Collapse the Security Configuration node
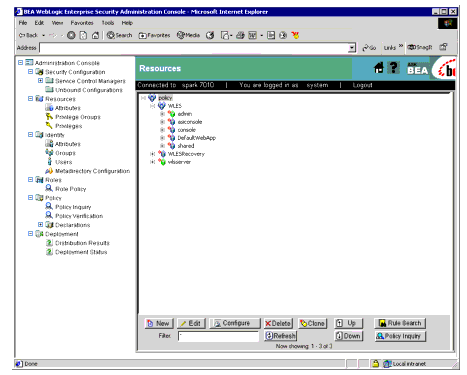 click(x=30, y=71)
